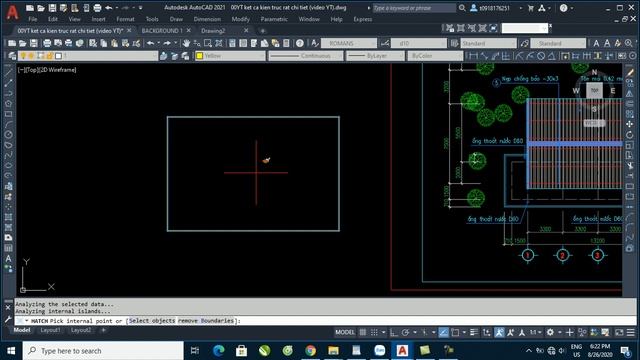Click the Move tool in Modify toolbar

point(630,124)
